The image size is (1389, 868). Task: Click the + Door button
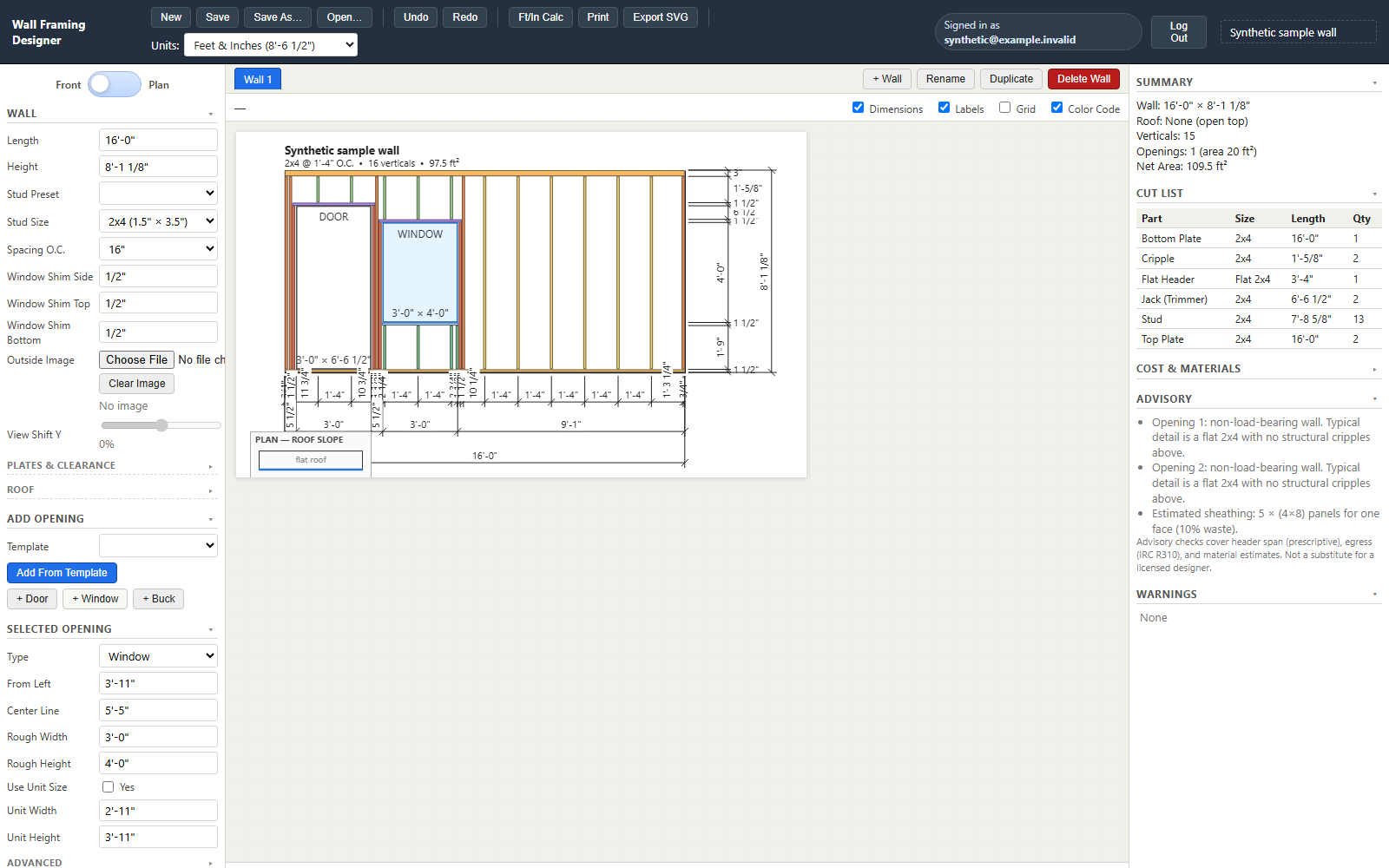(x=32, y=599)
